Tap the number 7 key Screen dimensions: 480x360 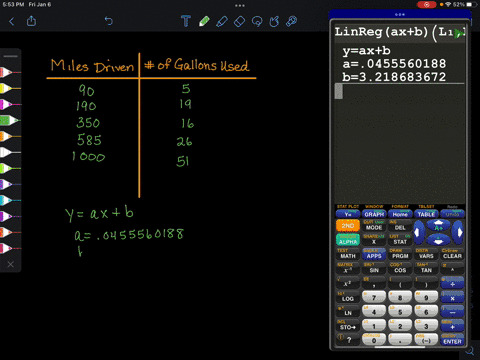point(374,297)
